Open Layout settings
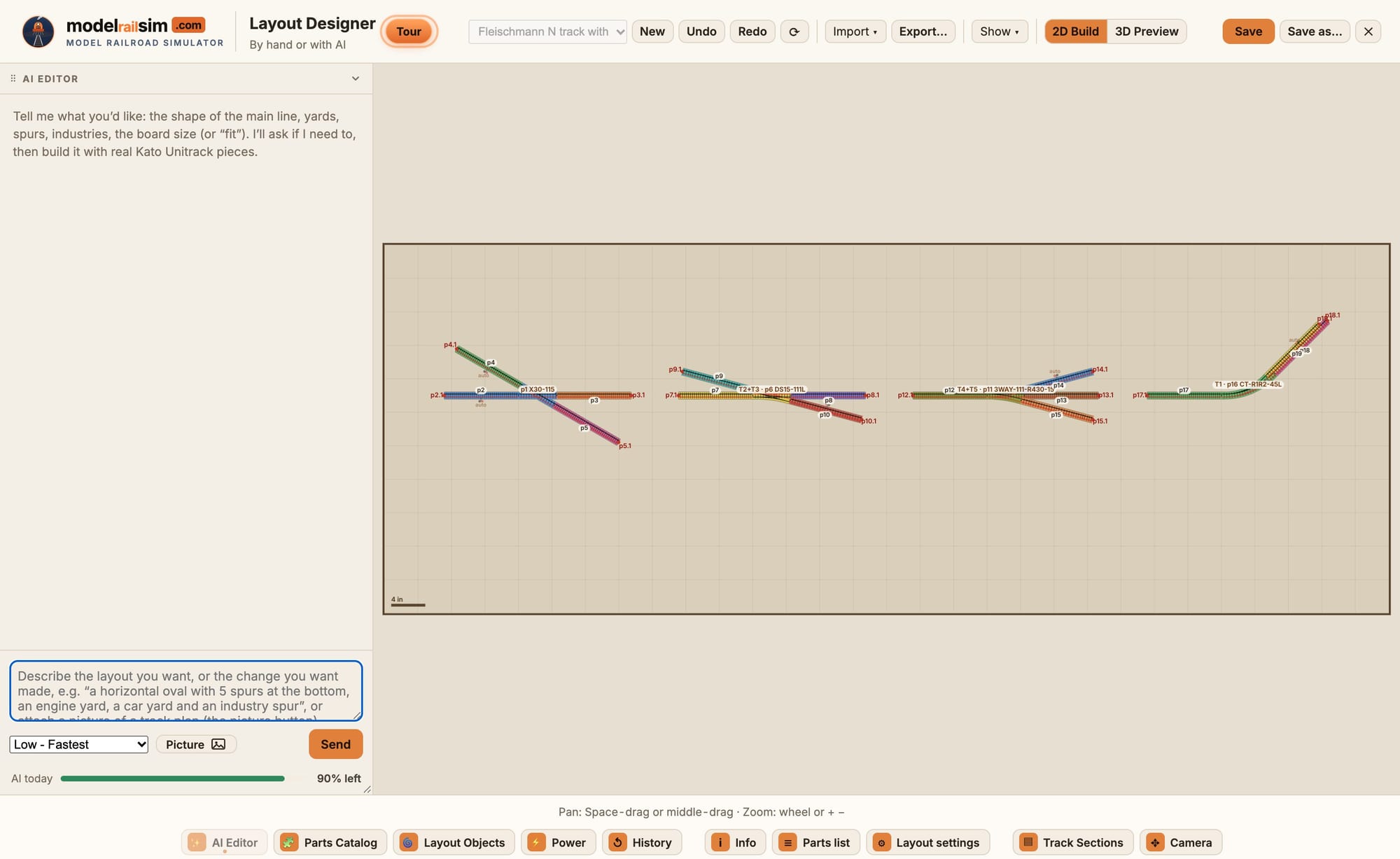Image resolution: width=1400 pixels, height=859 pixels. pyautogui.click(x=928, y=842)
